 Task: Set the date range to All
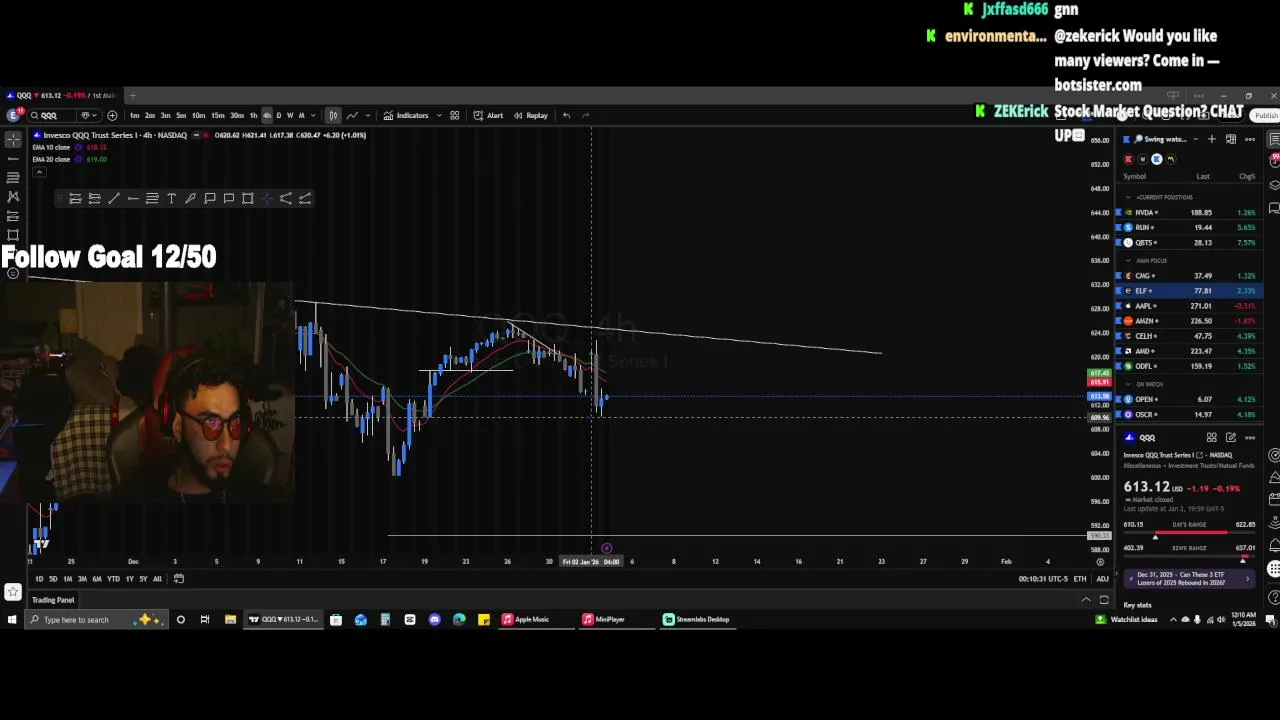157,579
